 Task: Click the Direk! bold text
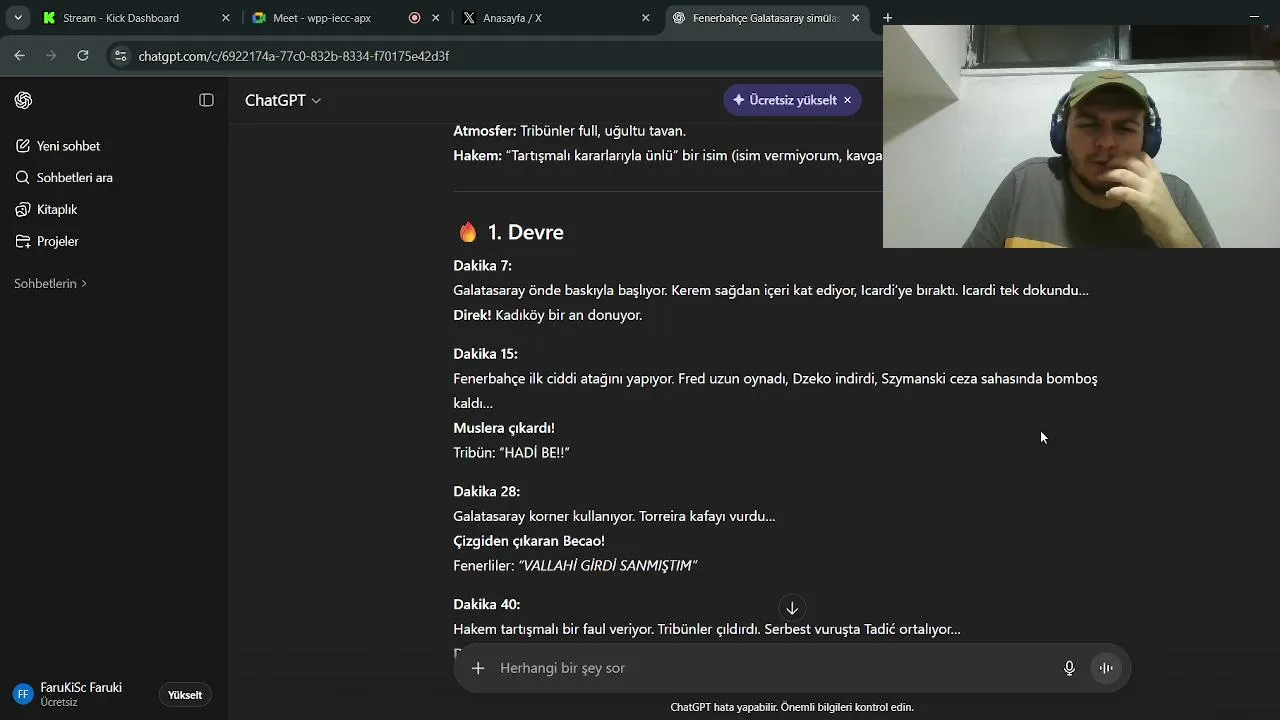[x=472, y=315]
